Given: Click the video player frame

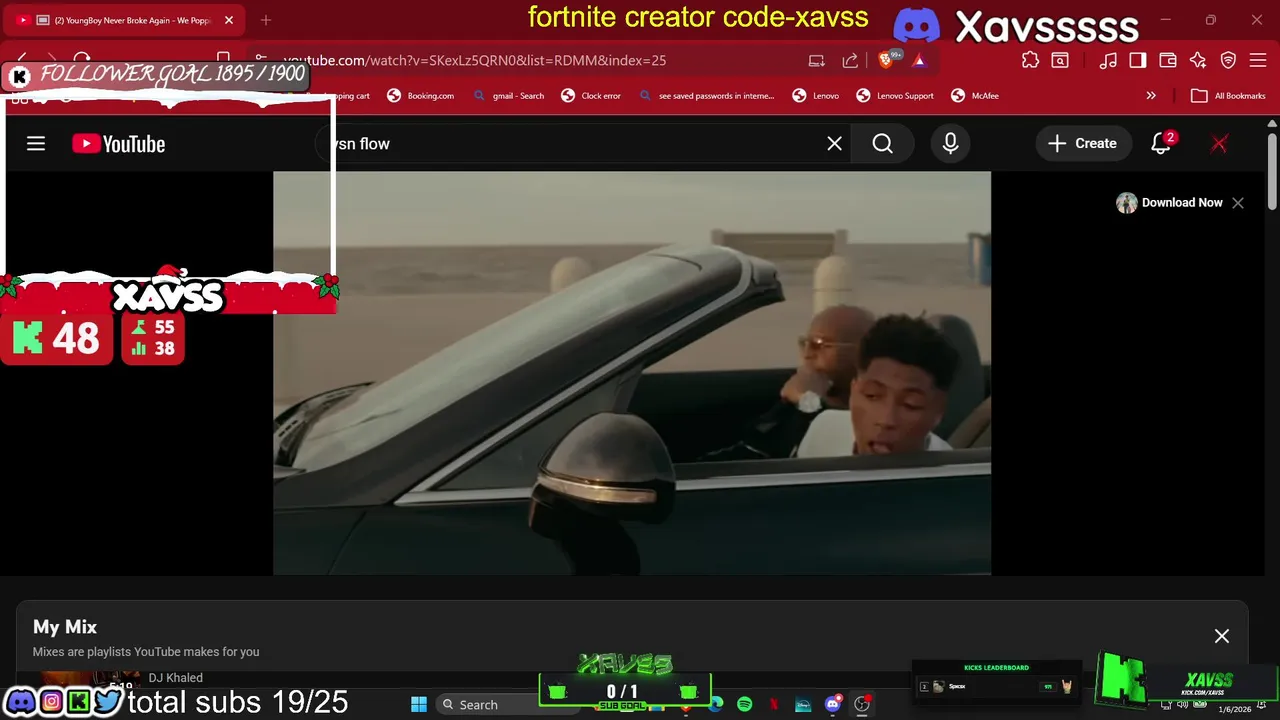Looking at the screenshot, I should pos(632,373).
